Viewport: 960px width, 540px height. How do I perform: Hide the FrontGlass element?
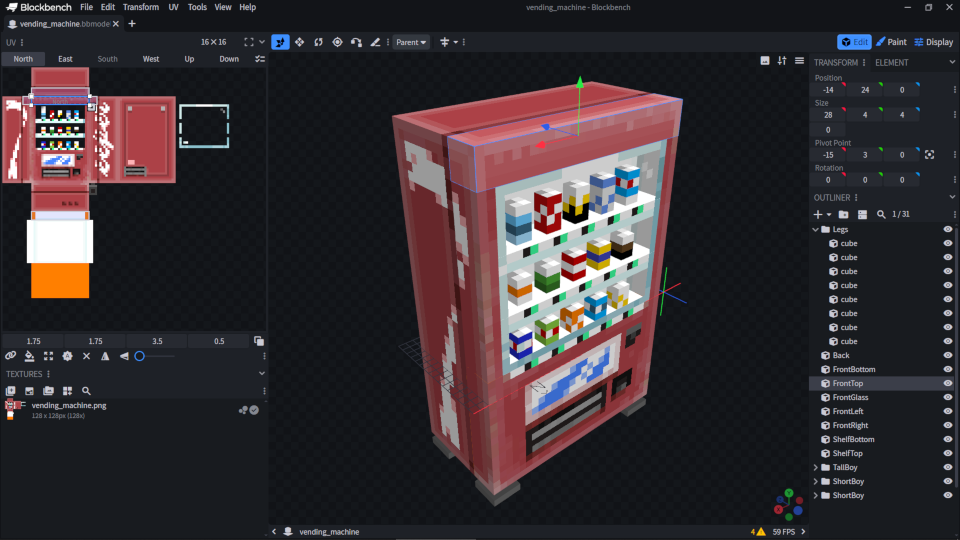948,397
